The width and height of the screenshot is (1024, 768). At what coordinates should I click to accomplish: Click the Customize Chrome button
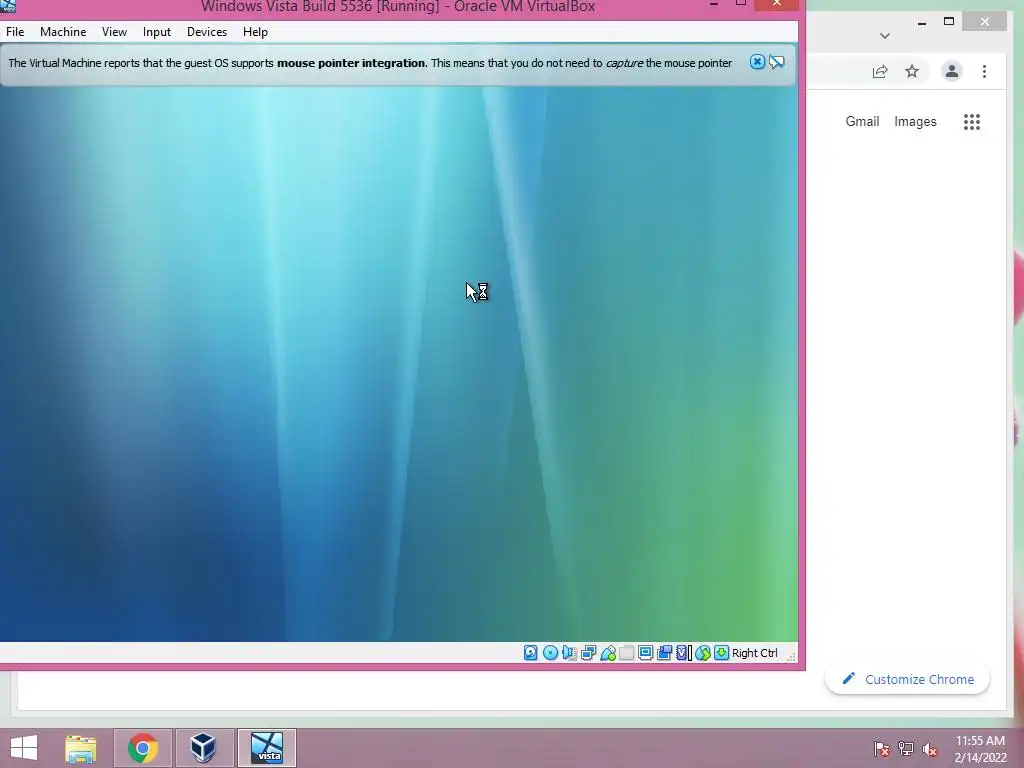pos(907,679)
